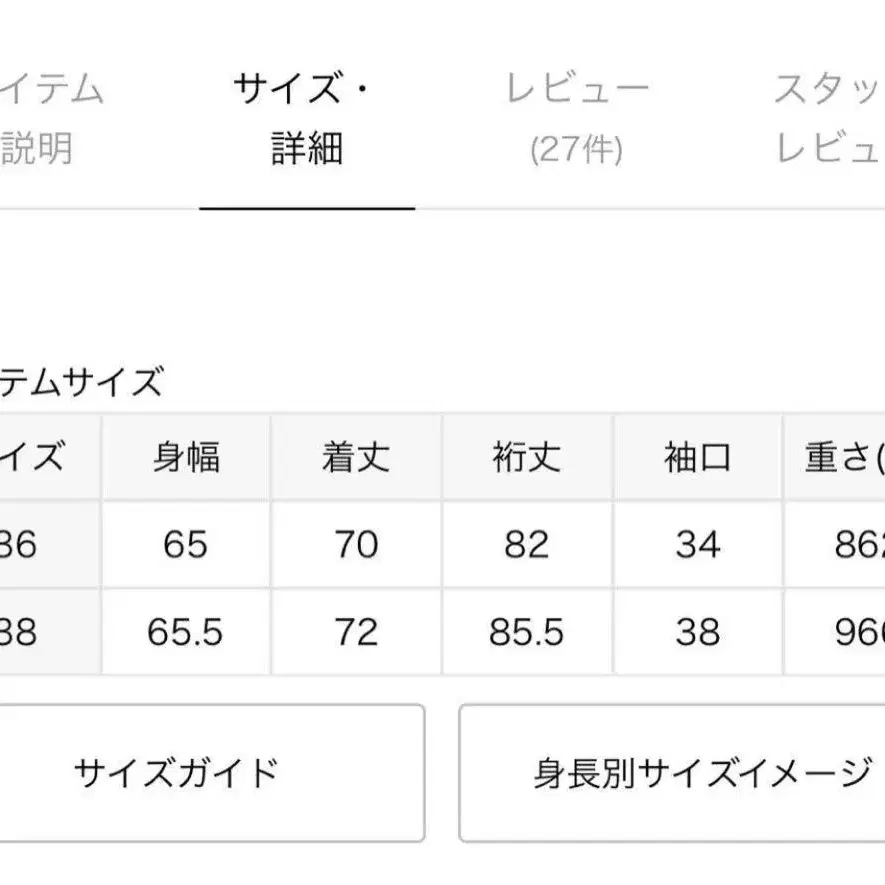Click the 袖口 column header
Viewport: 885px width, 885px height.
[x=698, y=458]
